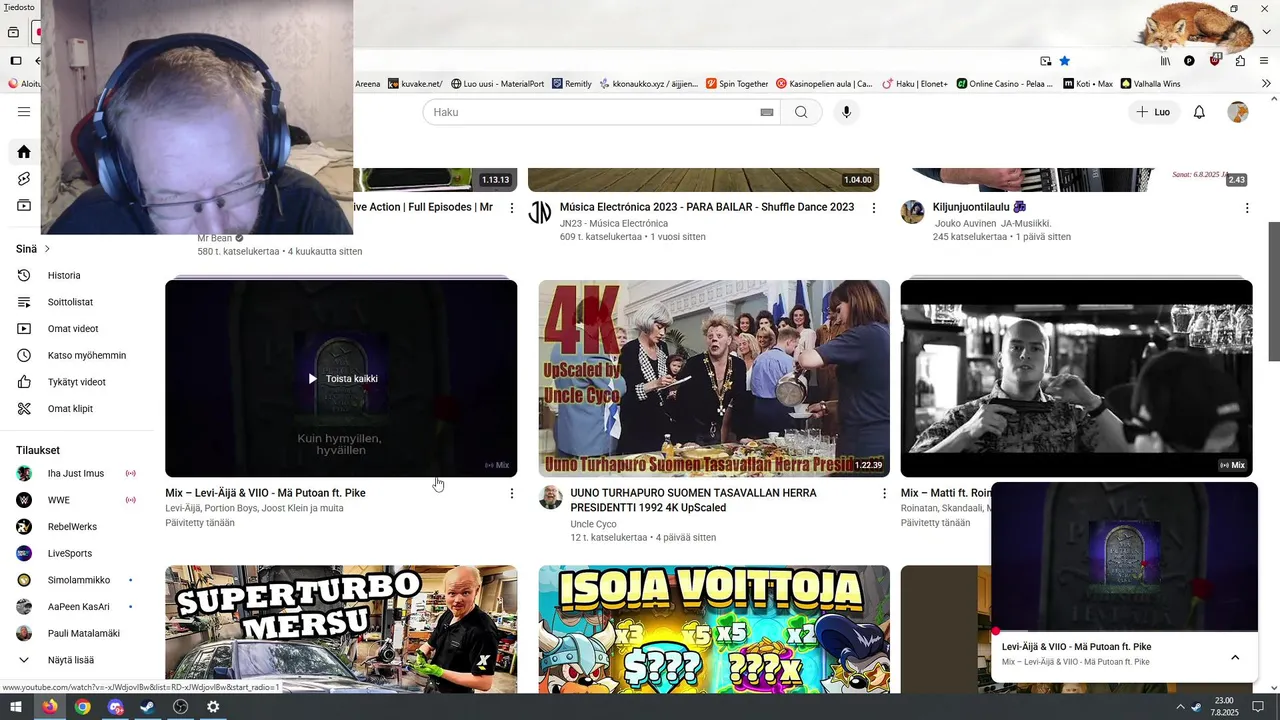Open Steam from the taskbar
This screenshot has width=1280, height=720.
tap(147, 707)
